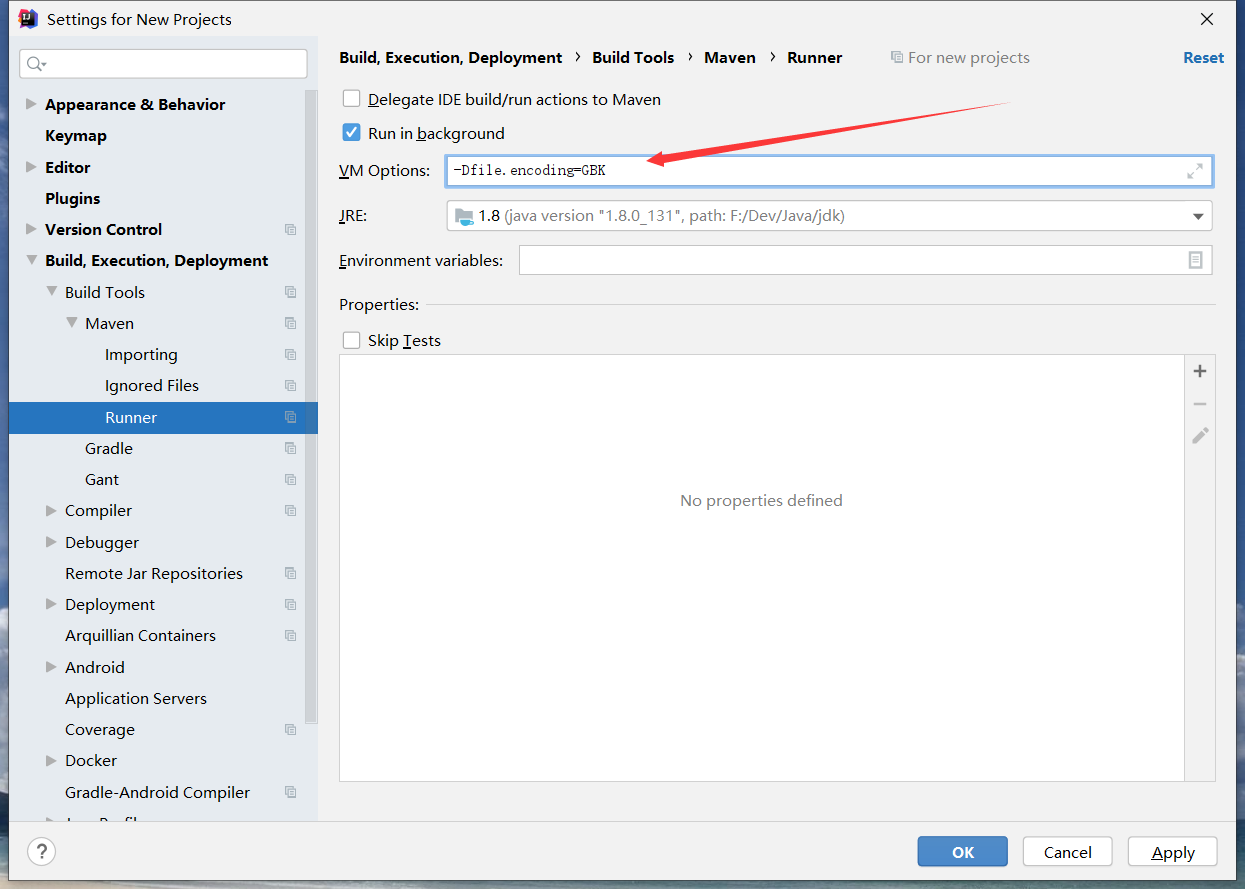The image size is (1245, 889).
Task: Expand the Docker node
Action: click(x=51, y=760)
